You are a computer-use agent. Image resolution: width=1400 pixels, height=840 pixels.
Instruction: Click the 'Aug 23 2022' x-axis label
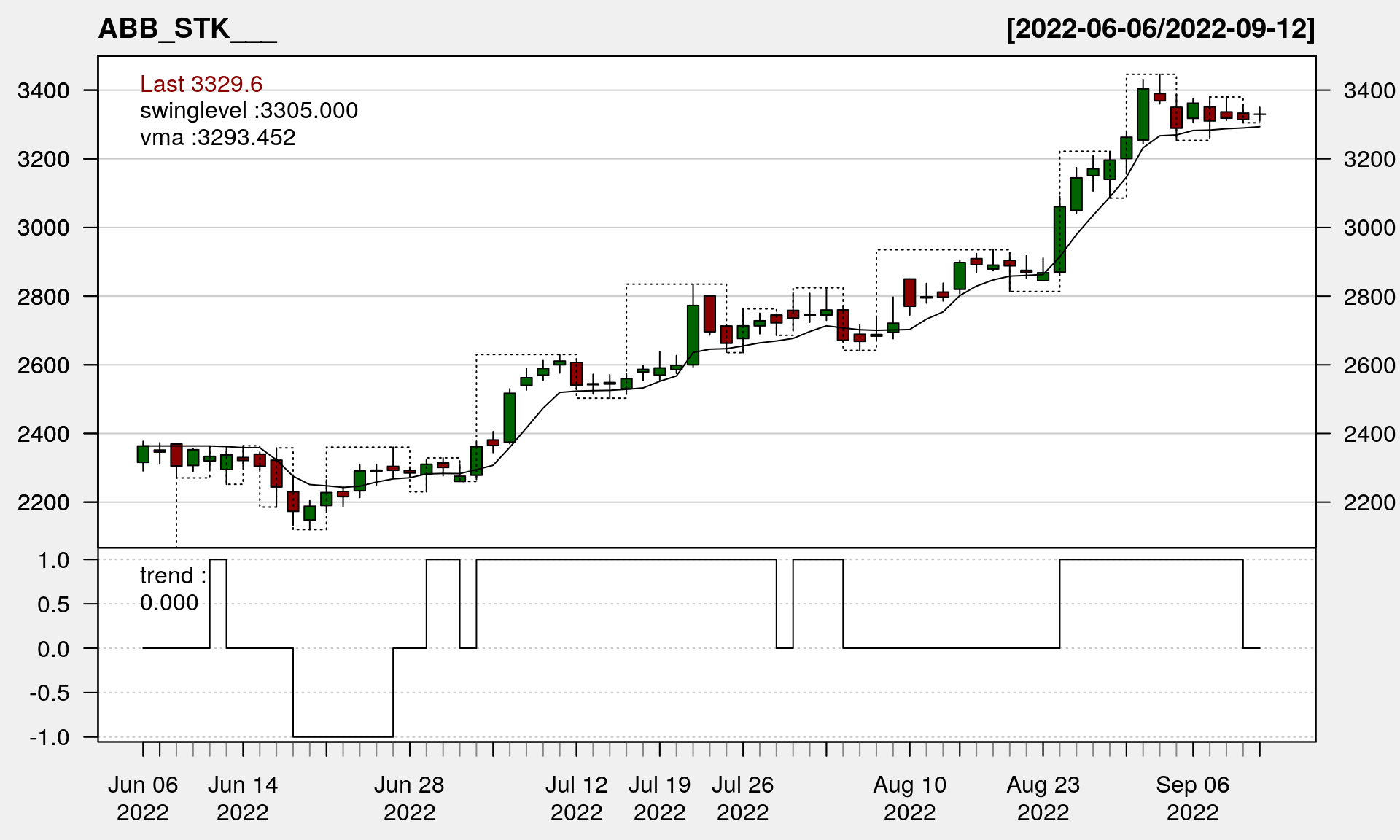(1043, 798)
